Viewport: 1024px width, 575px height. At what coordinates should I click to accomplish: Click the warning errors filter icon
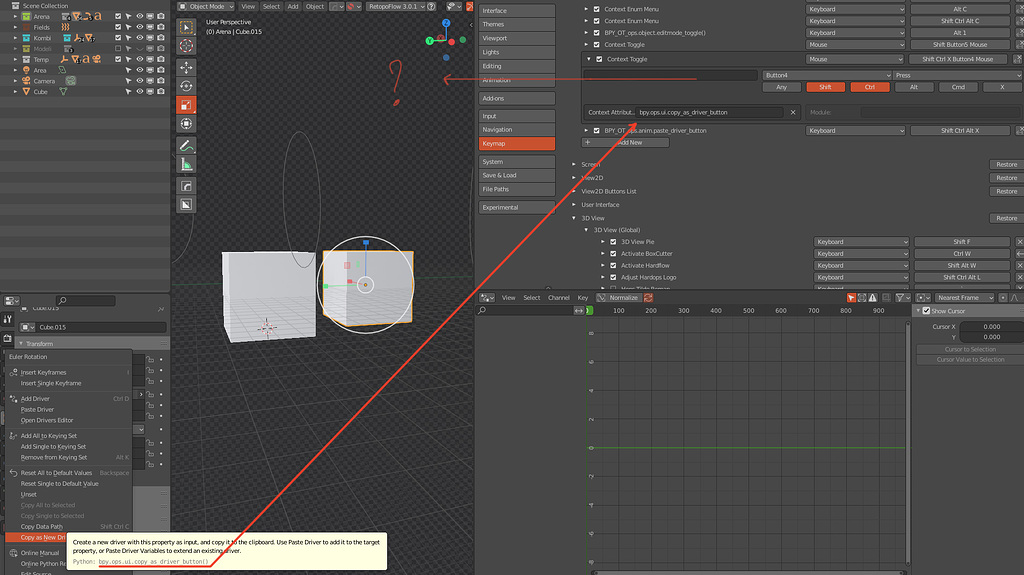click(x=872, y=298)
